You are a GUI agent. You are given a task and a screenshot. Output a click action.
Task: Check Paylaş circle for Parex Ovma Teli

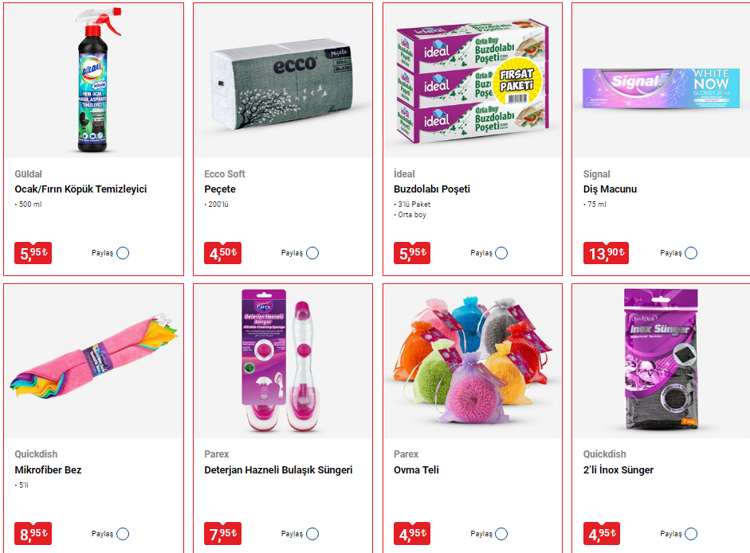[x=501, y=534]
